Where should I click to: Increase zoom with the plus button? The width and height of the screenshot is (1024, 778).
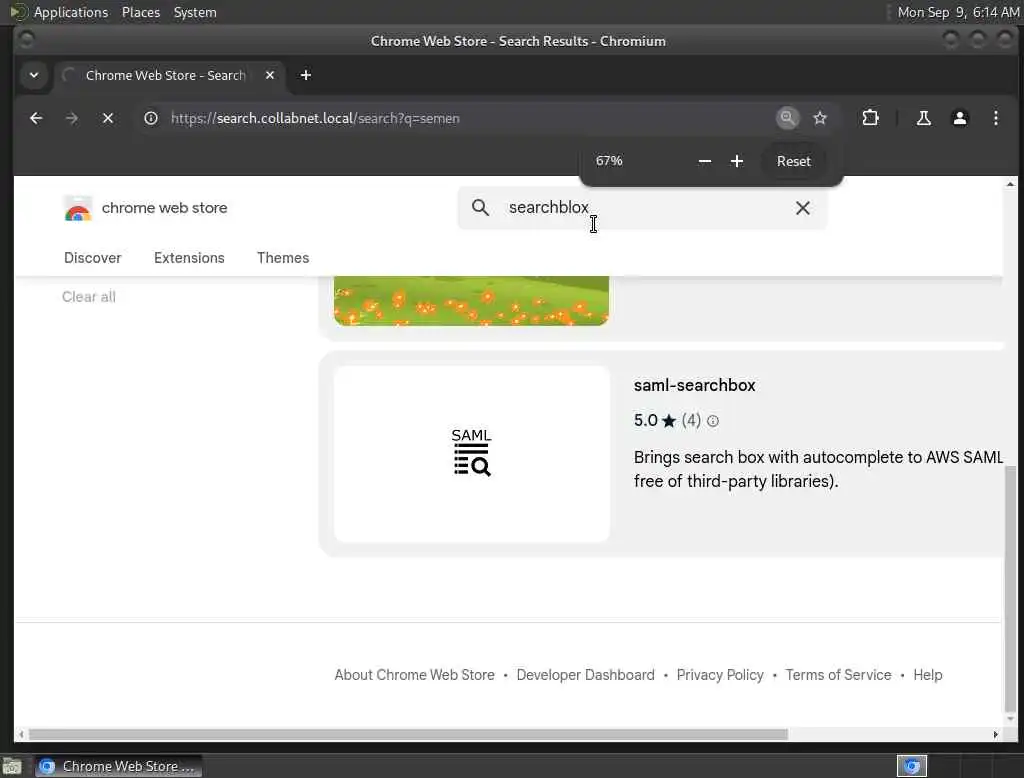point(737,161)
